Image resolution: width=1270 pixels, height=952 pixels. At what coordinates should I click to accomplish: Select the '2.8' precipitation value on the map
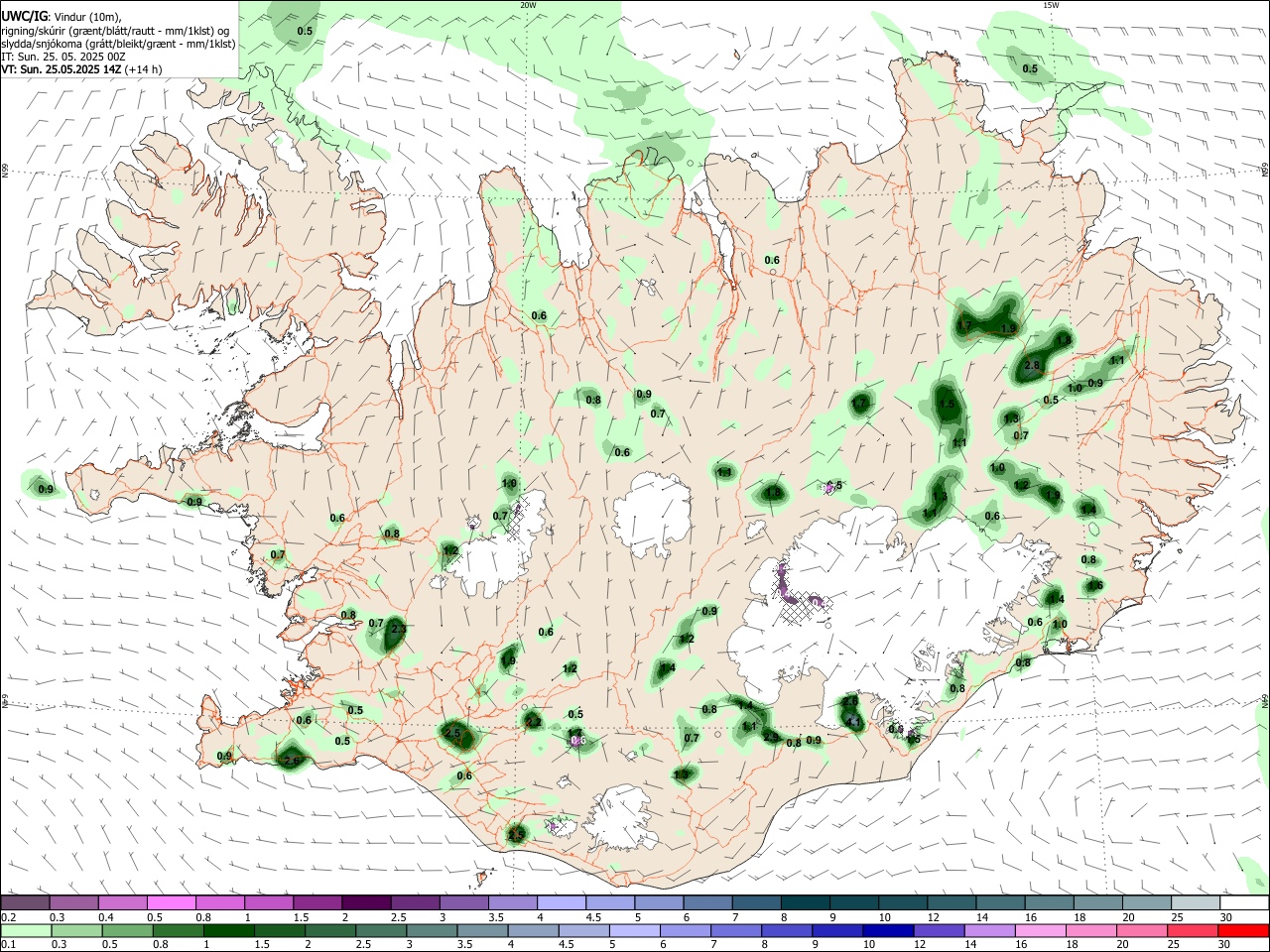1031,366
